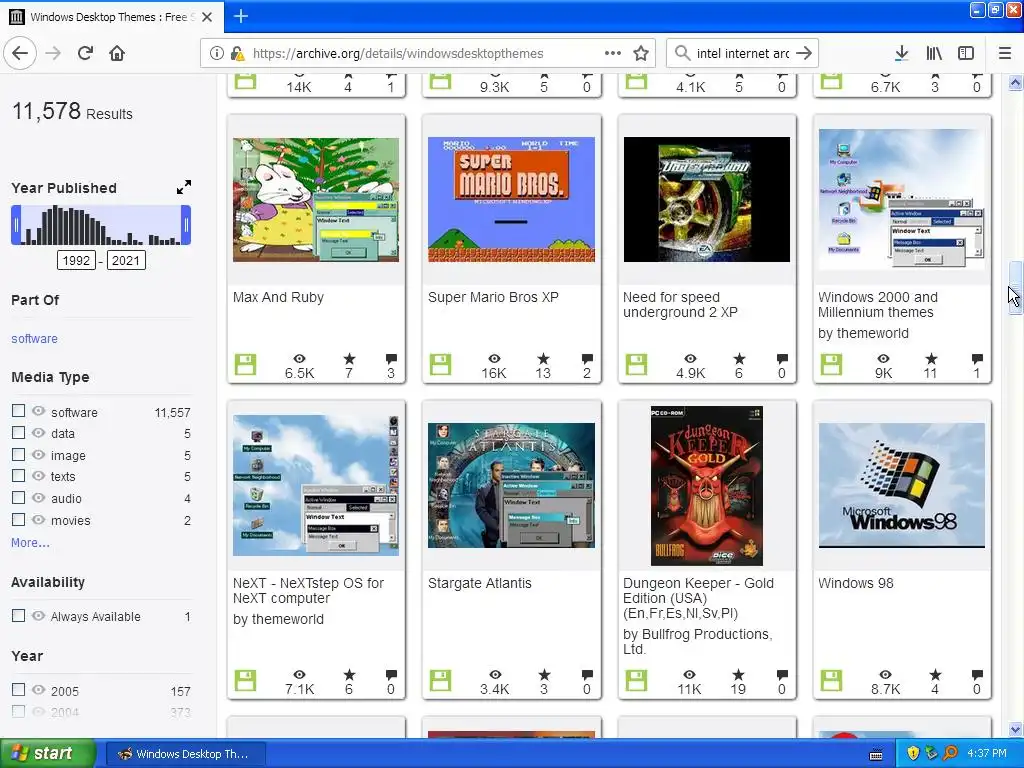
Task: Click the 2021 end year field
Action: [126, 261]
